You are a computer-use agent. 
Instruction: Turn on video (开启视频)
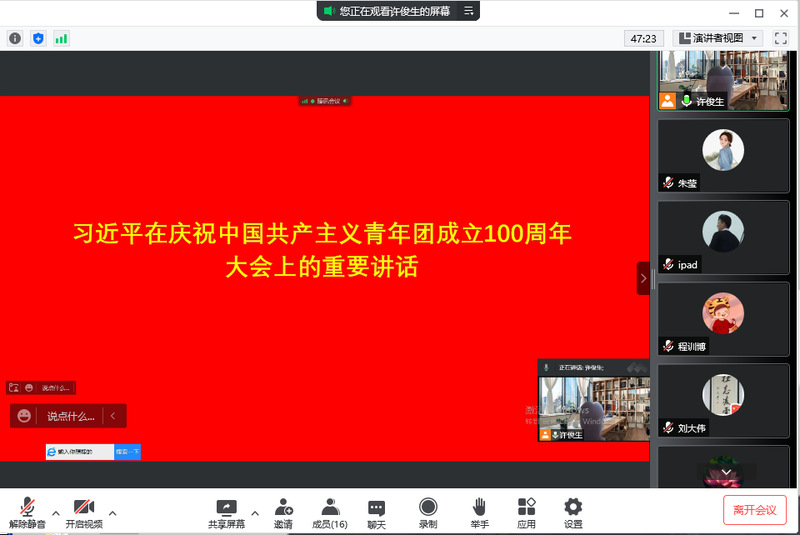click(84, 513)
